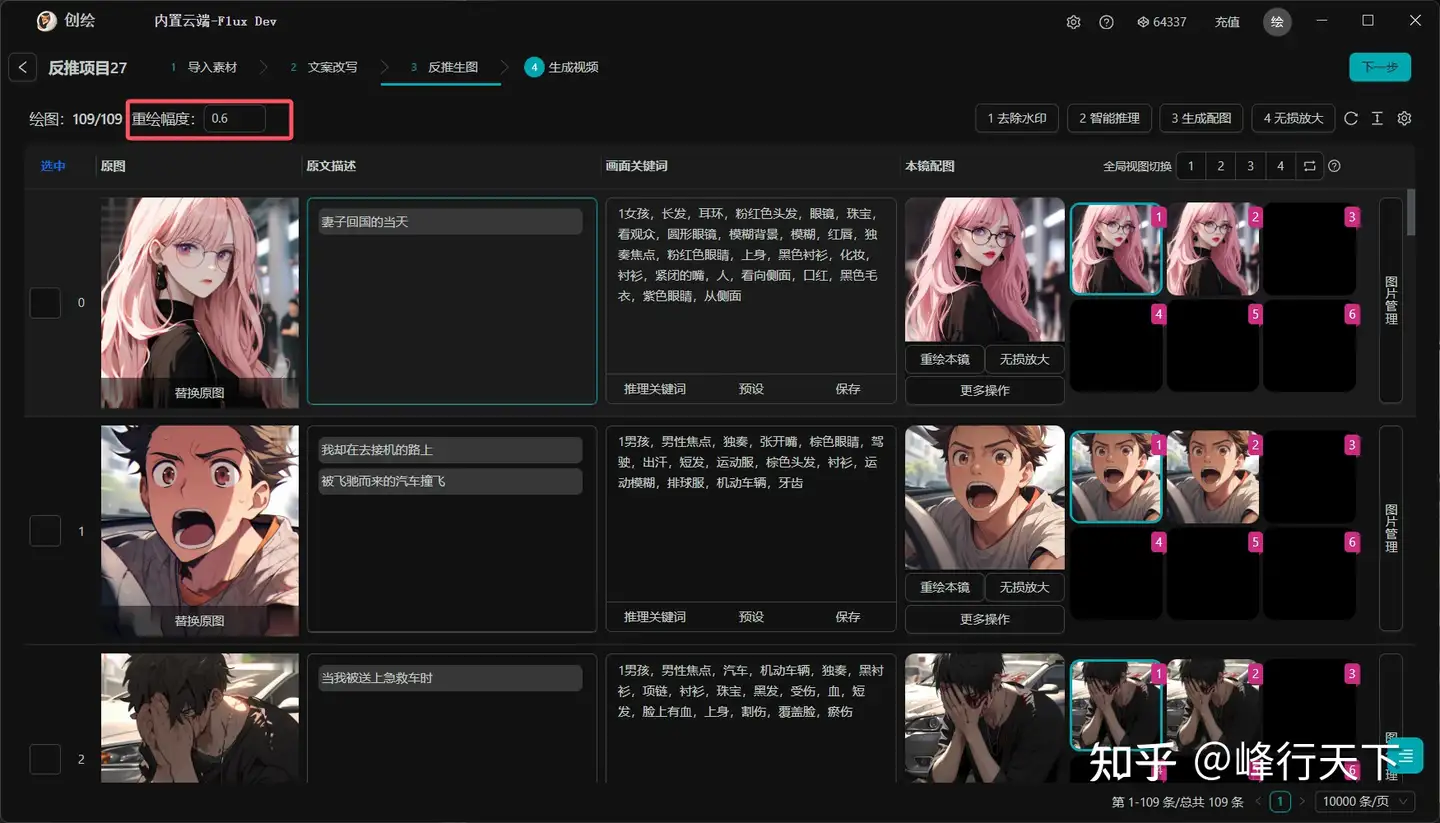Click the 绘 user avatar

pyautogui.click(x=1277, y=22)
